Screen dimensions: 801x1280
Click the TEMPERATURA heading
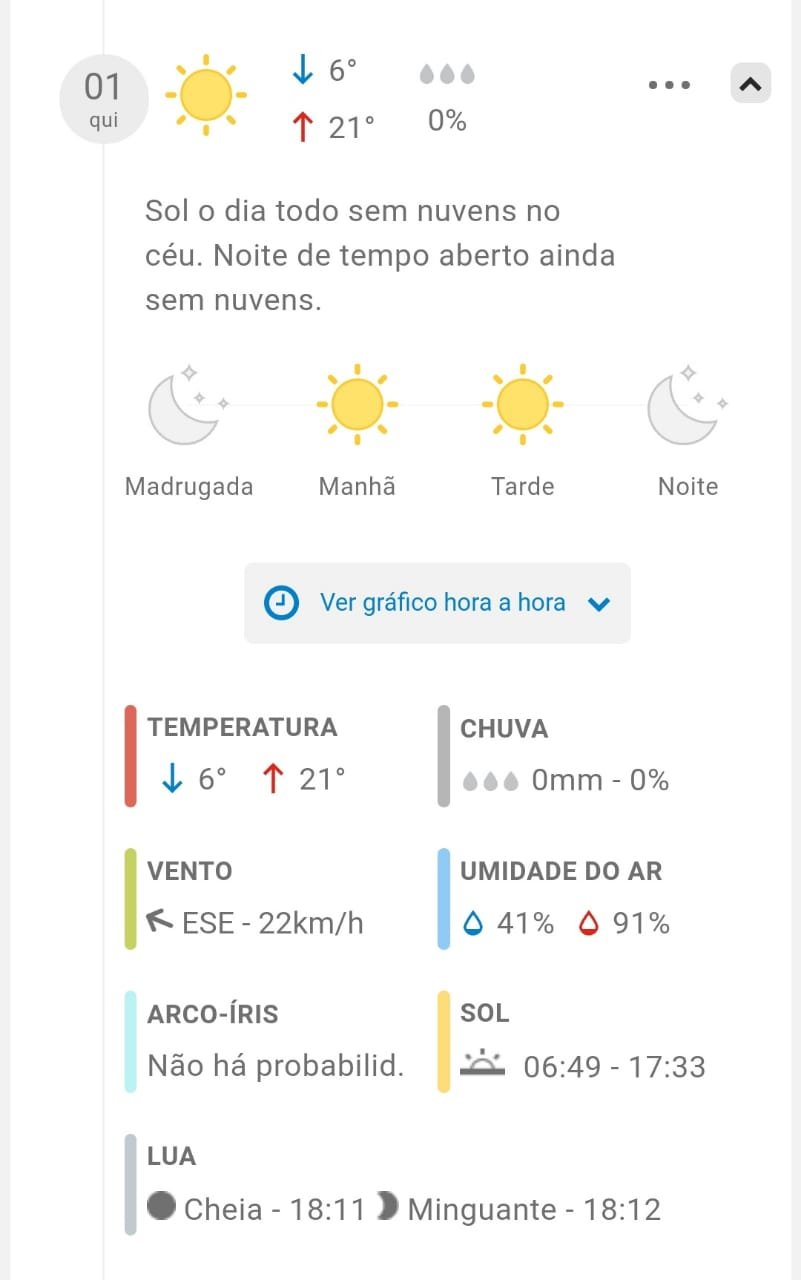click(242, 727)
